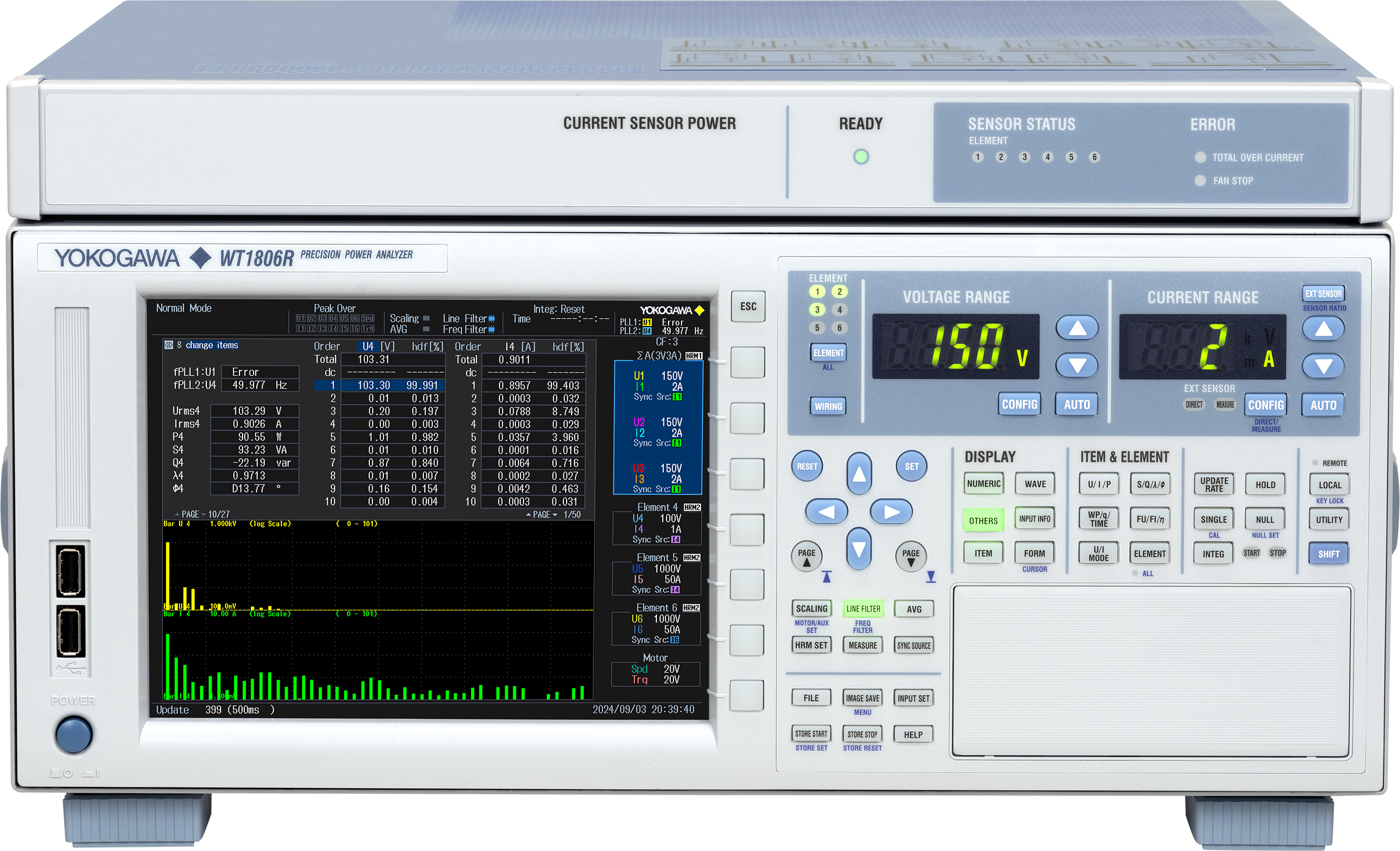Activate the blue SHIFT key
This screenshot has width=1400, height=851.
[x=1329, y=554]
